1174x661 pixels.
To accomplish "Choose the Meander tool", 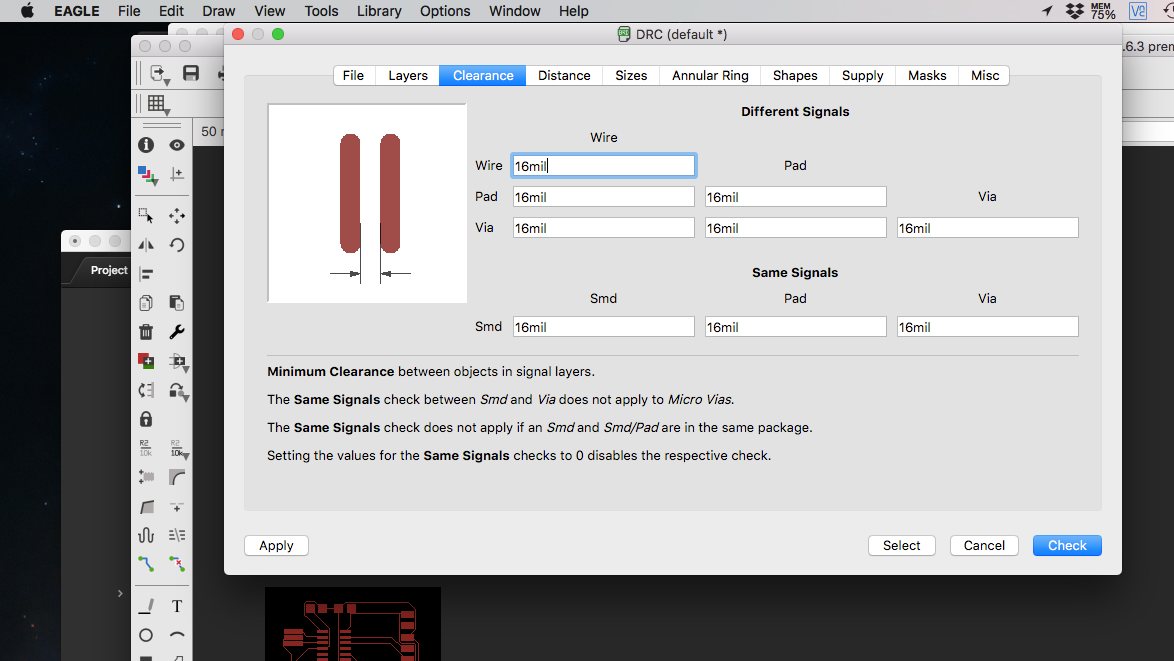I will point(146,534).
